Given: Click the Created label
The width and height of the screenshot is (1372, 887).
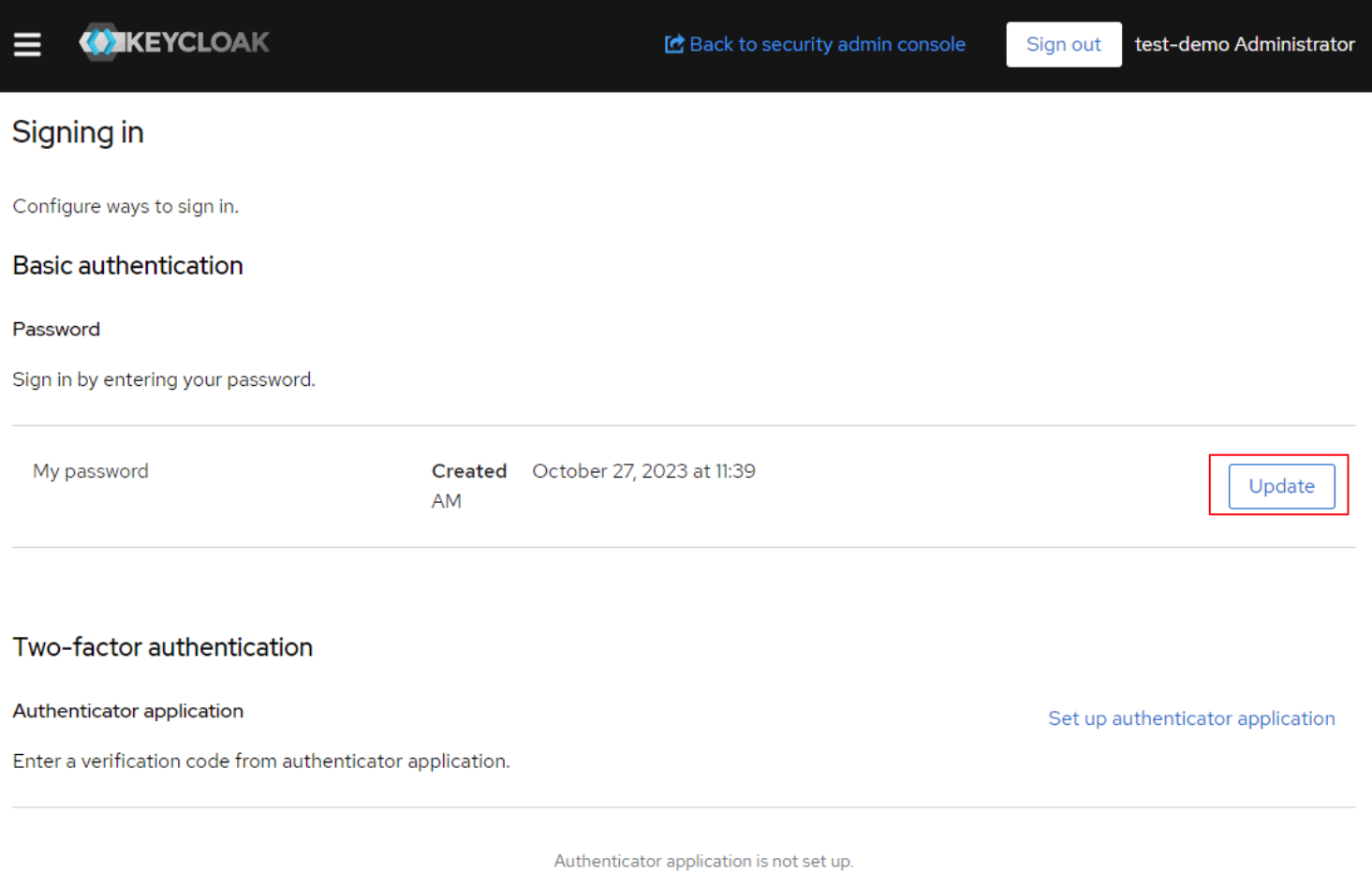Looking at the screenshot, I should click(469, 471).
